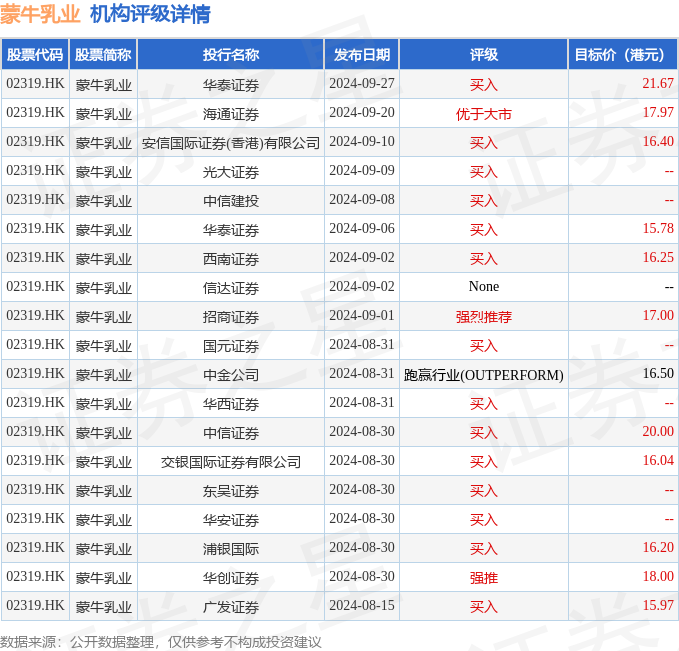Select 安信国际证券(香港)有限公司 cell
This screenshot has height=651, width=679.
click(231, 143)
